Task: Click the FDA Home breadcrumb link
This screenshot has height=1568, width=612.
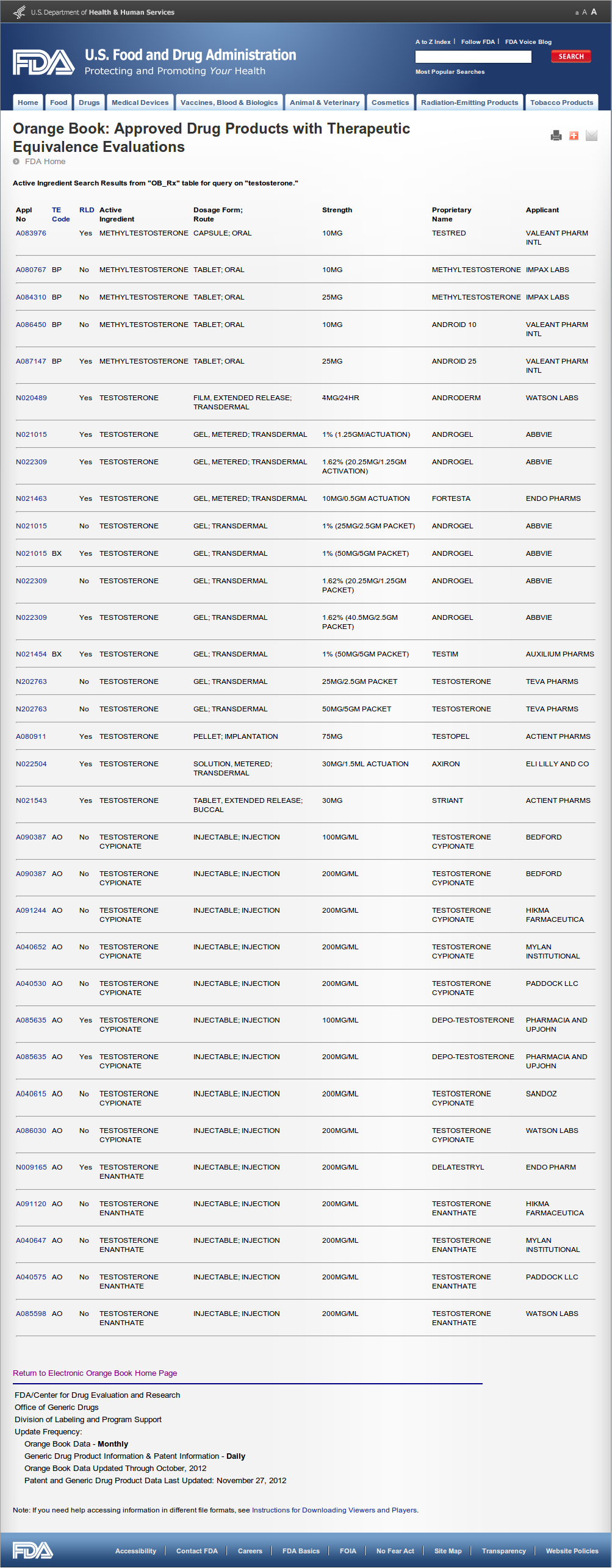Action: [x=45, y=162]
